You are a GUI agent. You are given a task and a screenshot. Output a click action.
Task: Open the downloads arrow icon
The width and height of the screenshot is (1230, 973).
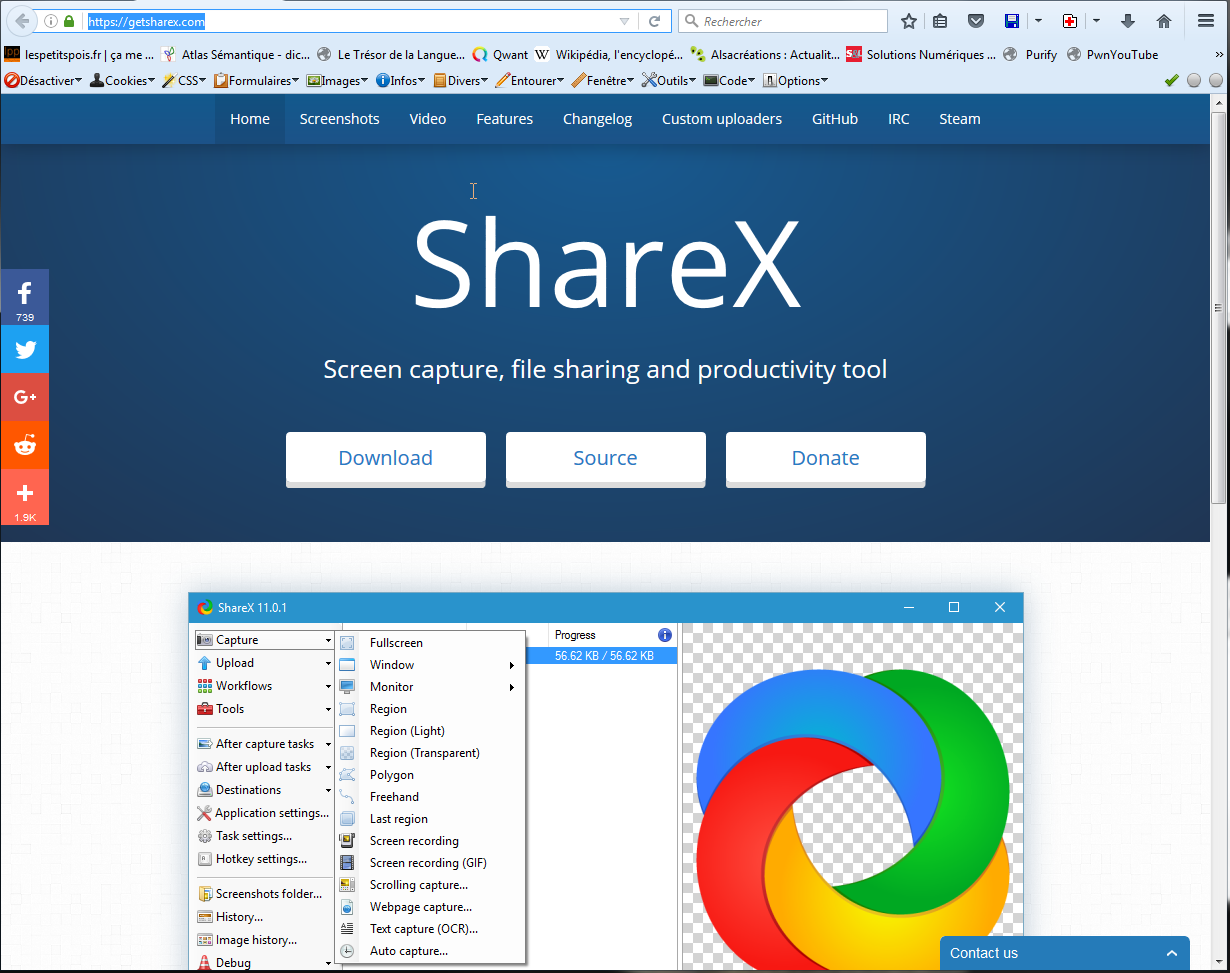pyautogui.click(x=1128, y=21)
